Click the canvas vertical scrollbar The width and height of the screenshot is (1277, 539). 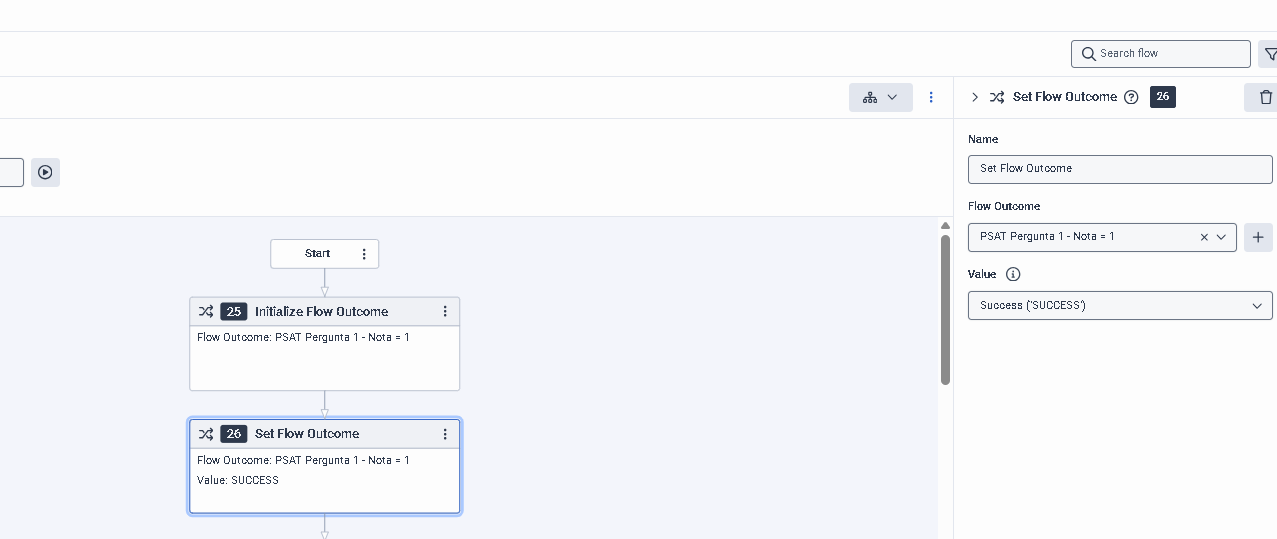coord(945,310)
